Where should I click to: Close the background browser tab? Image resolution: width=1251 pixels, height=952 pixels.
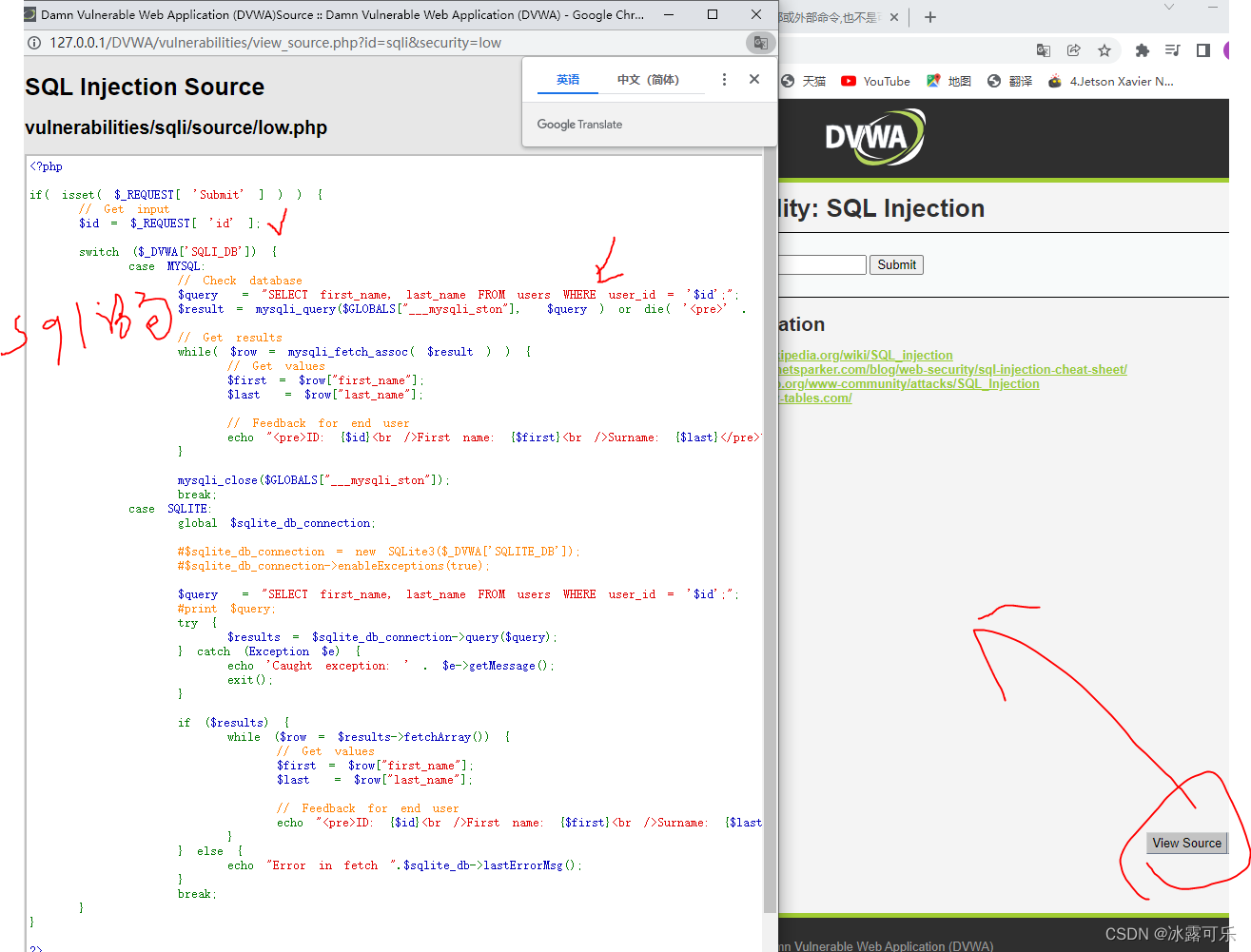tap(893, 17)
